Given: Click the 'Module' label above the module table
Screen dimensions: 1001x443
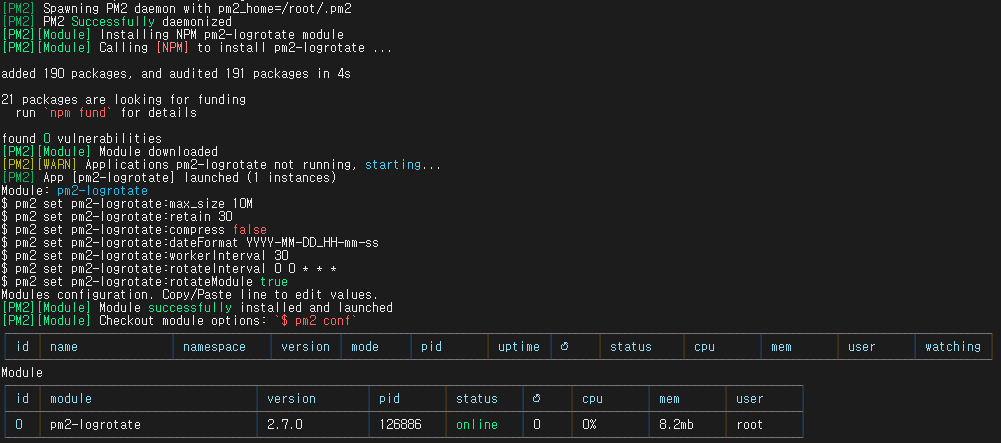Looking at the screenshot, I should tap(22, 372).
